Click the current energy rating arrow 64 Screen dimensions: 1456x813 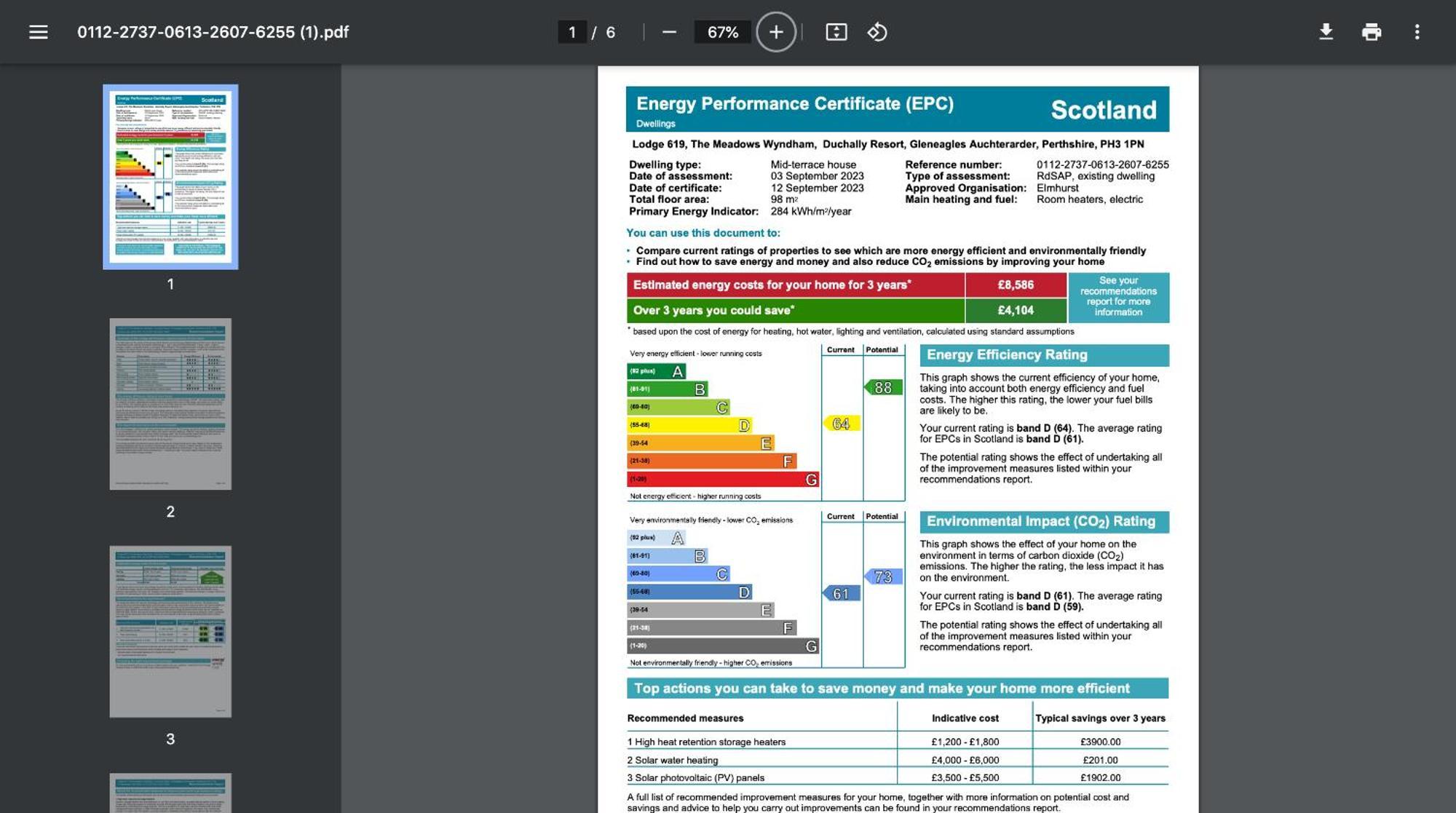(x=841, y=424)
